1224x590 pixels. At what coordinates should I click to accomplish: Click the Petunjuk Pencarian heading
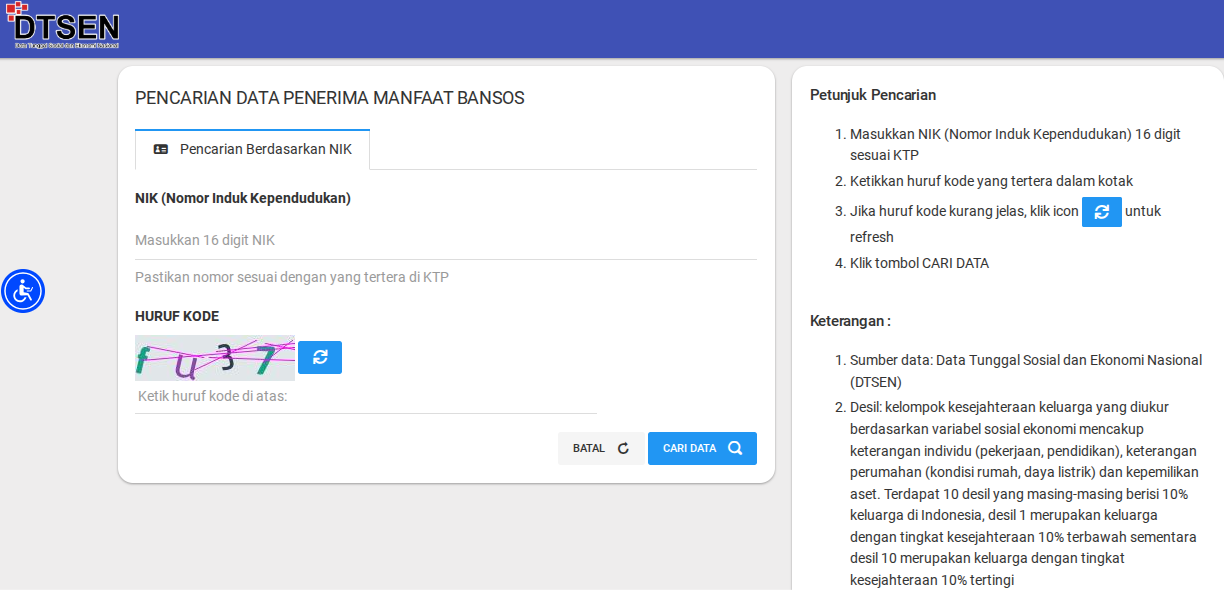(873, 95)
